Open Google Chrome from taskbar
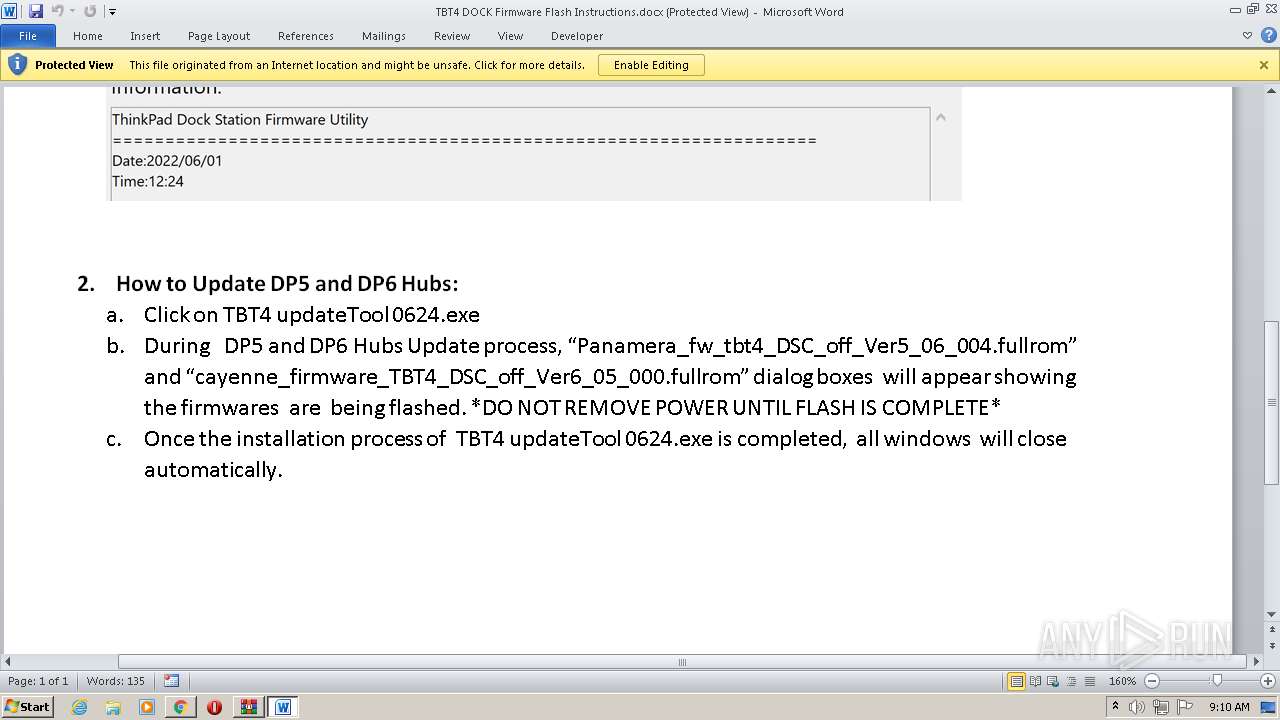 pos(181,707)
